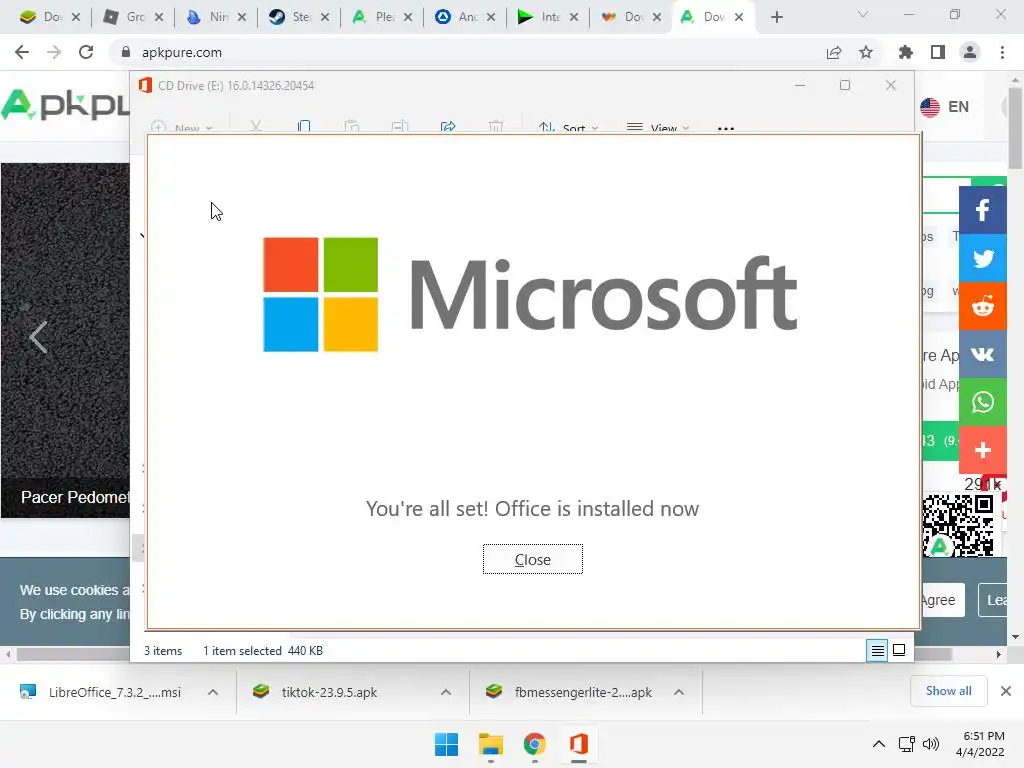Viewport: 1024px width, 768px height.
Task: Click the Chrome forward arrow
Action: click(54, 52)
